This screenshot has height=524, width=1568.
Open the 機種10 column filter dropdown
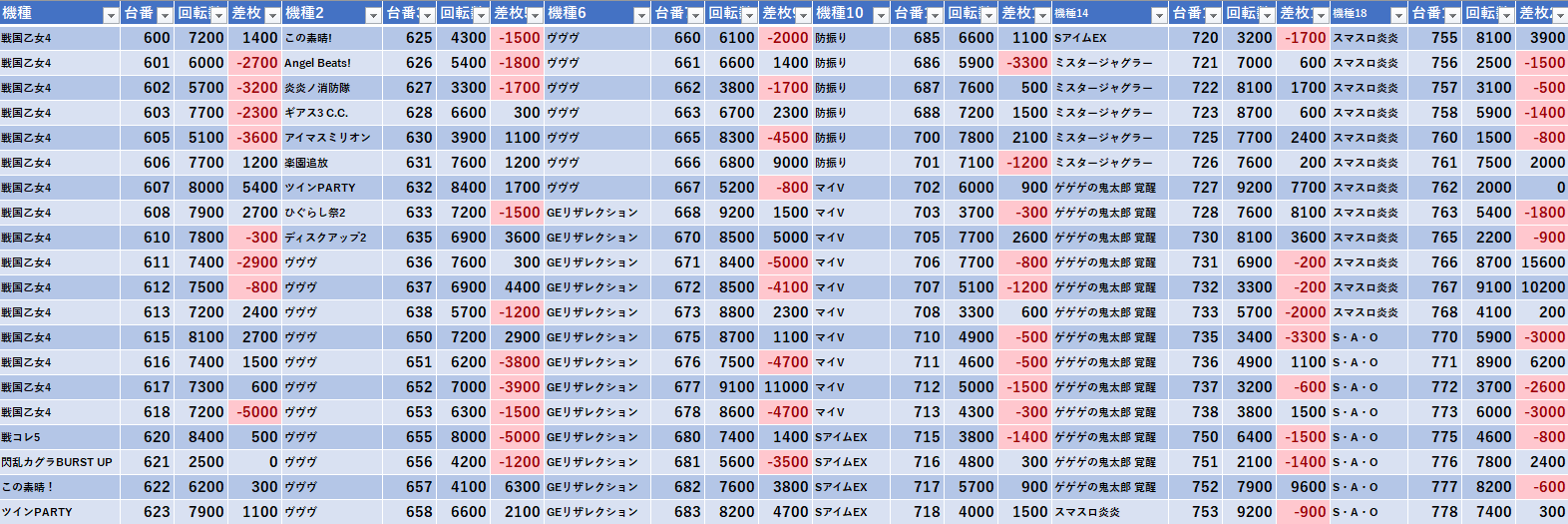[881, 15]
